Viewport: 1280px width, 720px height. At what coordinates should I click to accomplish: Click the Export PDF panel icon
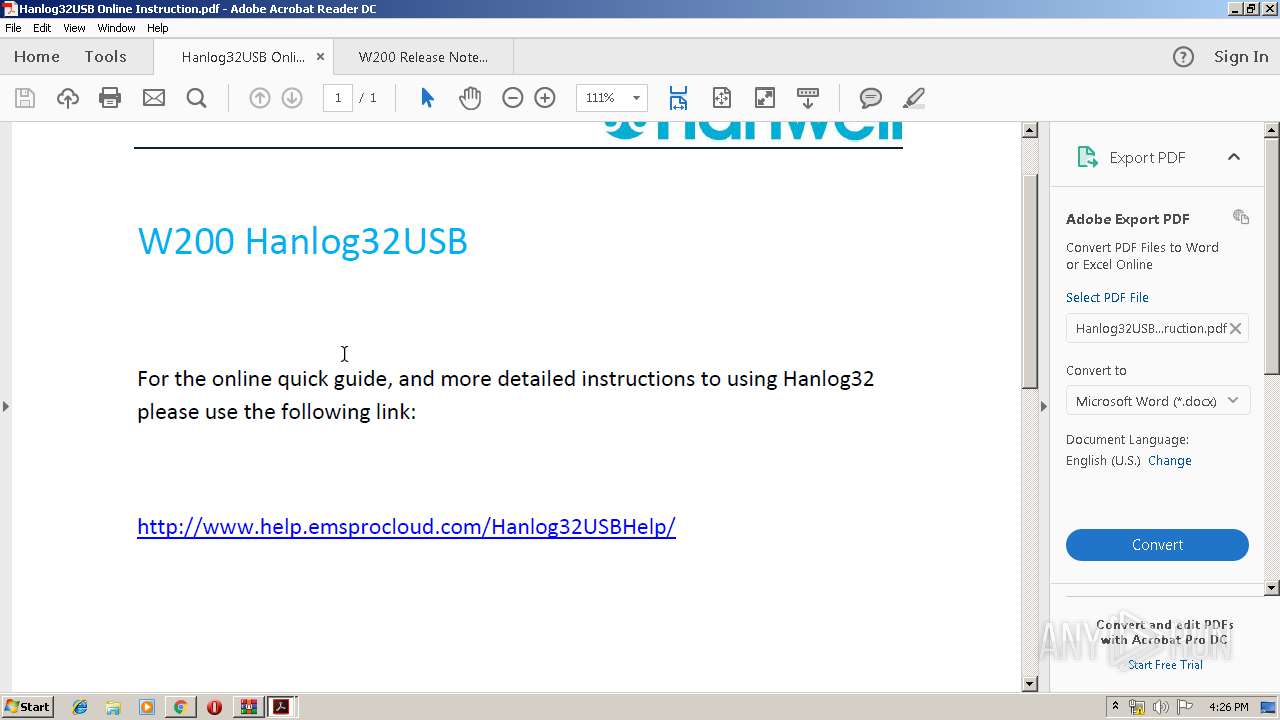[x=1087, y=157]
